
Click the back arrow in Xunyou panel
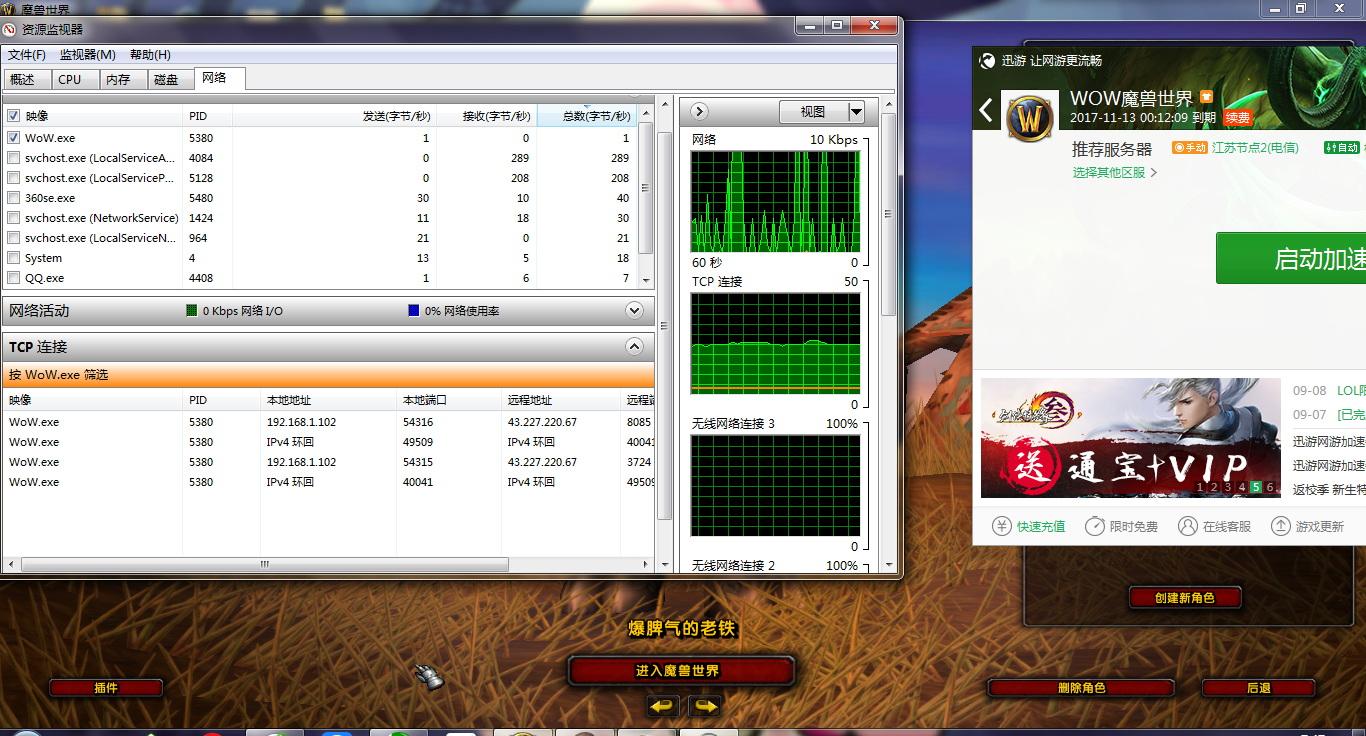pos(987,110)
